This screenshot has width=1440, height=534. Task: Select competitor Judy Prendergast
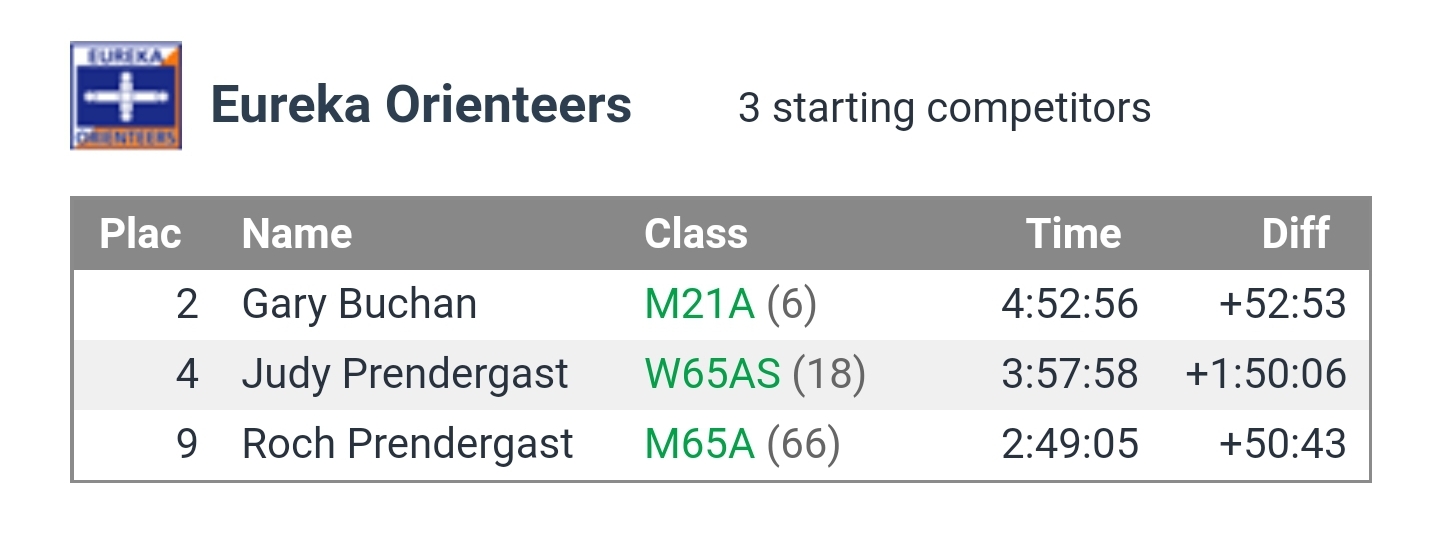[405, 374]
